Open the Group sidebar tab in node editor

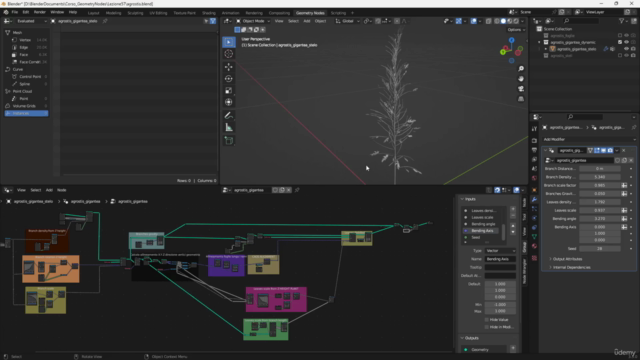point(524,247)
